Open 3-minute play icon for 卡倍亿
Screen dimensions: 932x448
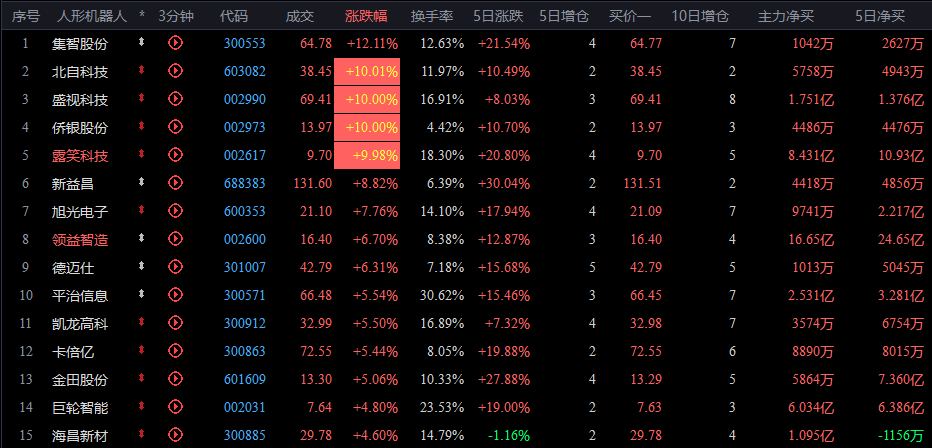[x=175, y=351]
